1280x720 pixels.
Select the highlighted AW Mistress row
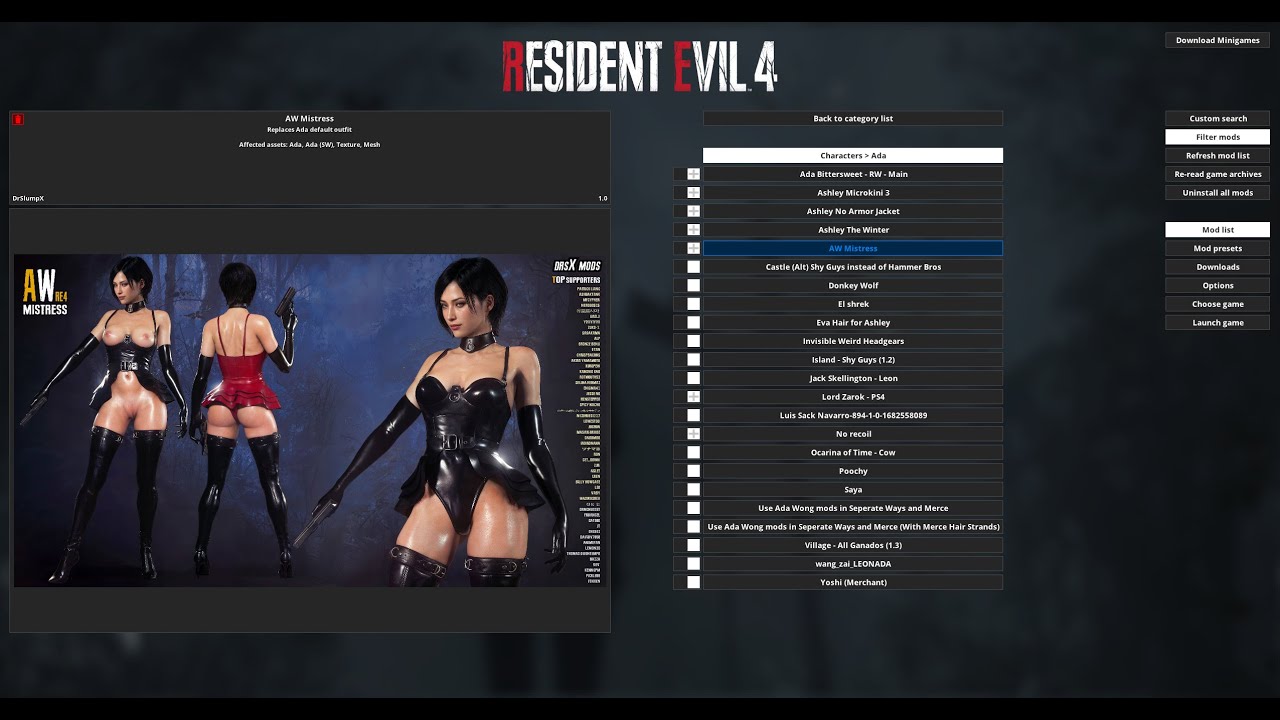coord(853,248)
